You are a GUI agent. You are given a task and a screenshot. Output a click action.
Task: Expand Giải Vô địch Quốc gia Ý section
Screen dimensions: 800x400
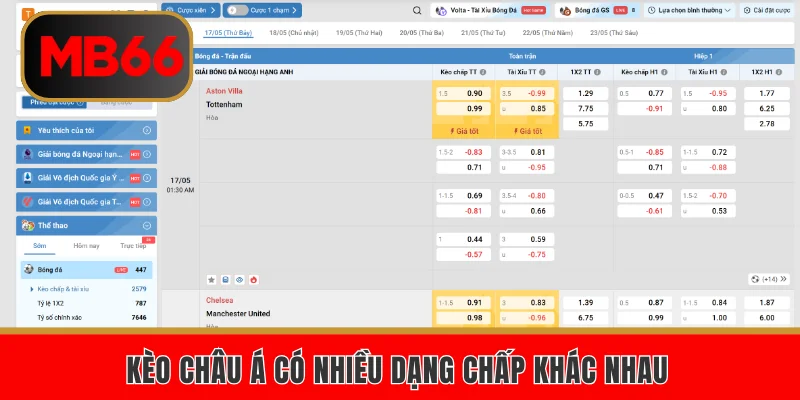click(147, 178)
